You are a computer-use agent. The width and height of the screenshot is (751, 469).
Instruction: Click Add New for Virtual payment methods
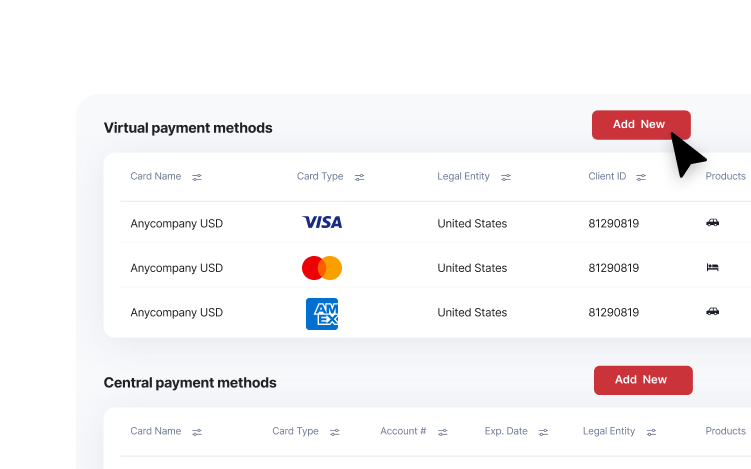641,125
